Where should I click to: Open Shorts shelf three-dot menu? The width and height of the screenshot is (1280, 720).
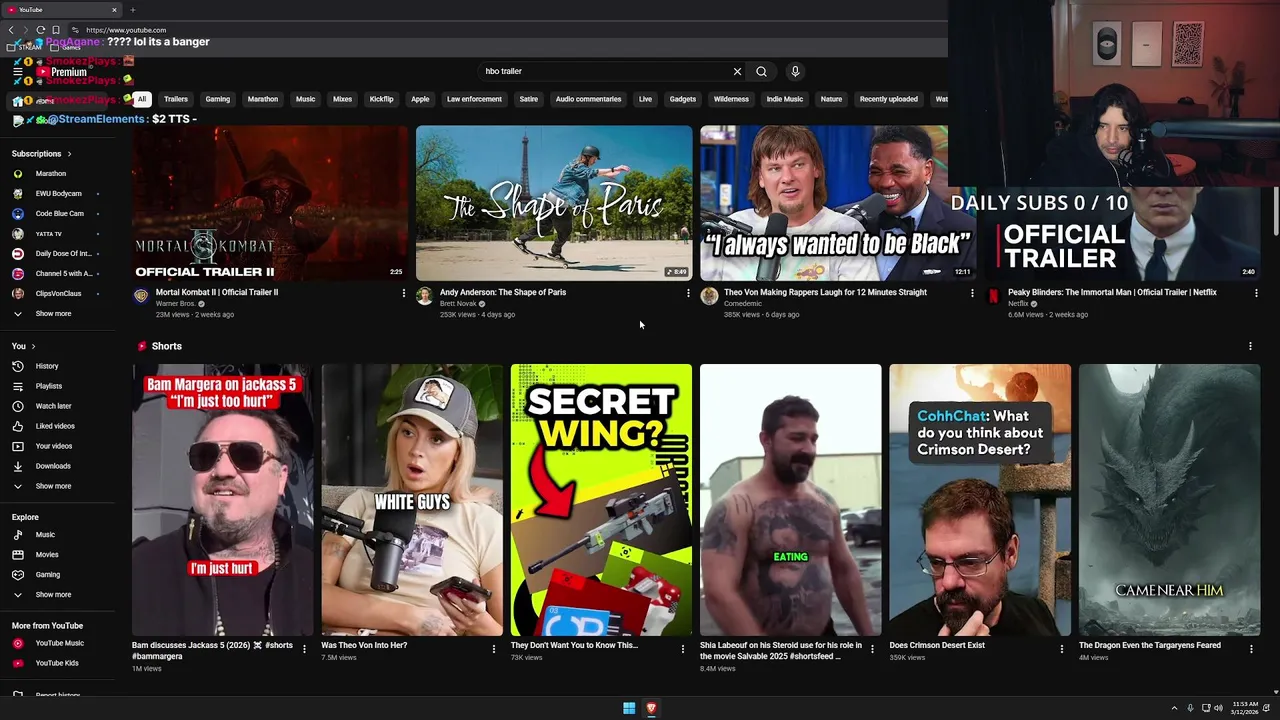click(1250, 346)
